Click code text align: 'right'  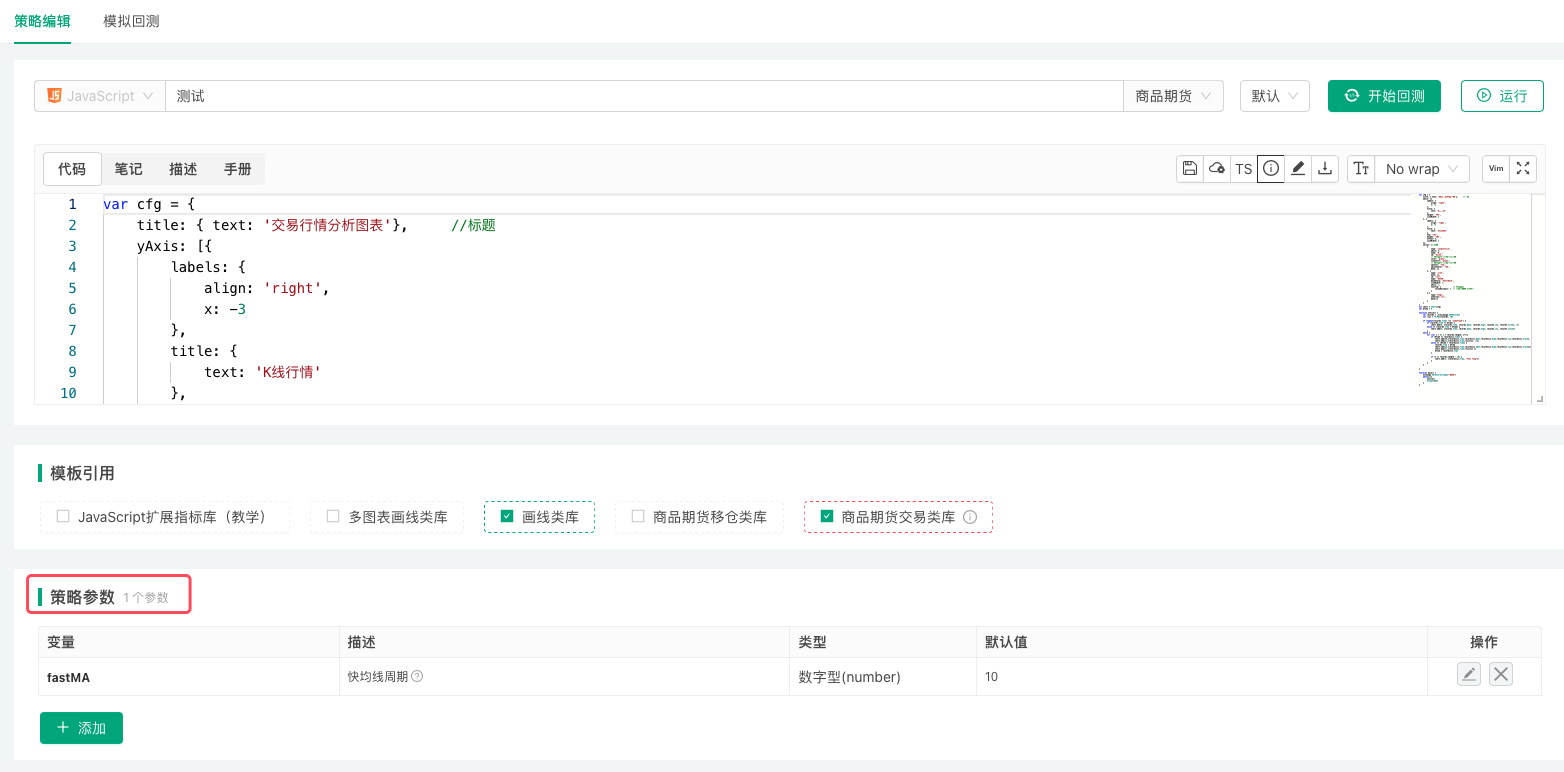click(267, 288)
